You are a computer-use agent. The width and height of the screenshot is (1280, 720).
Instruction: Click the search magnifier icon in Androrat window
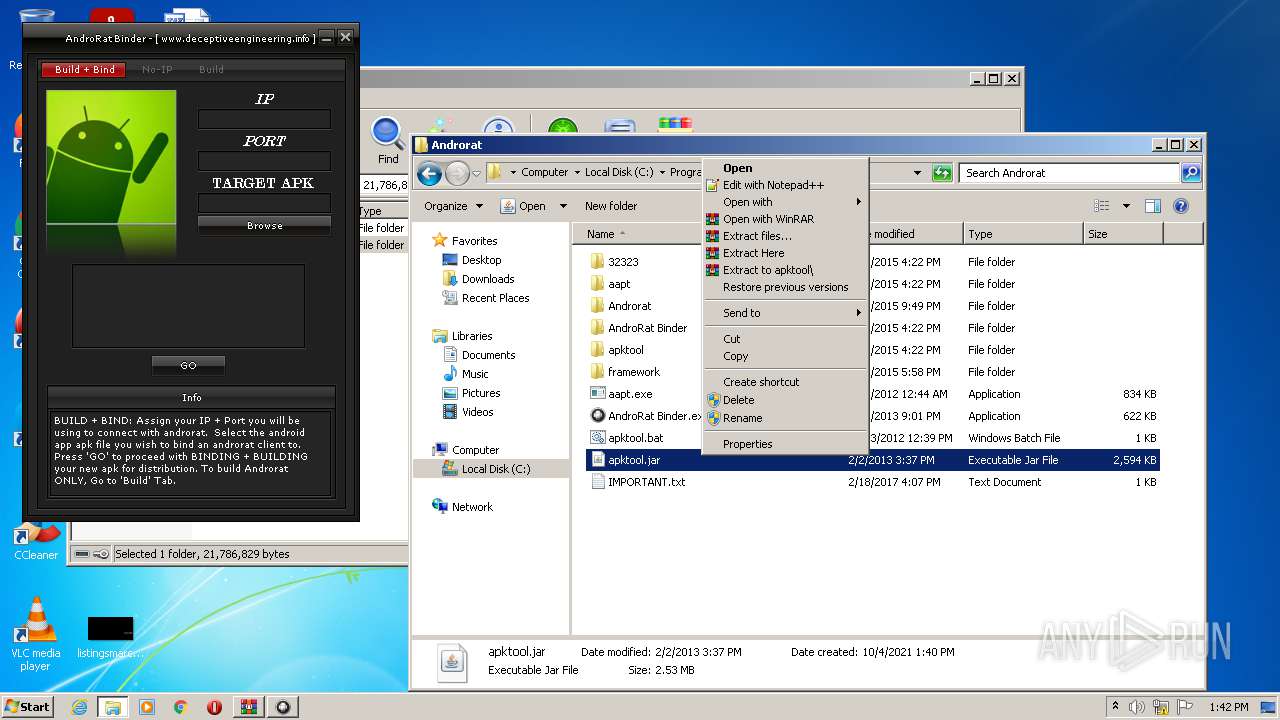[x=1190, y=173]
